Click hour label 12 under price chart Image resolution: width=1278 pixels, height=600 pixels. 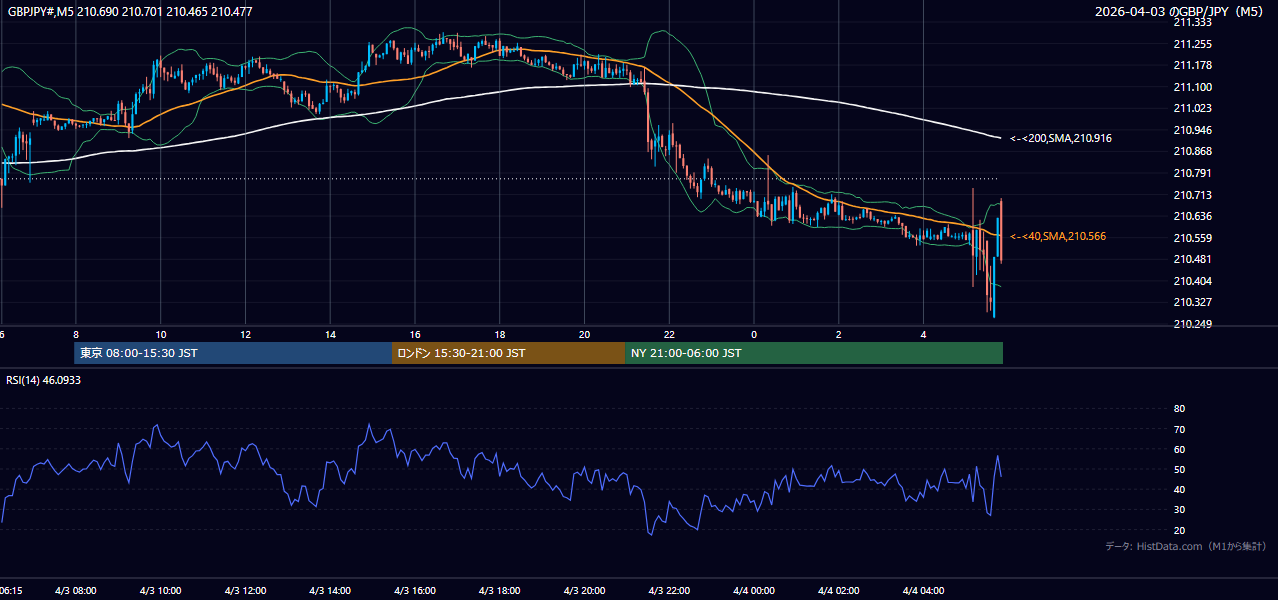[245, 334]
